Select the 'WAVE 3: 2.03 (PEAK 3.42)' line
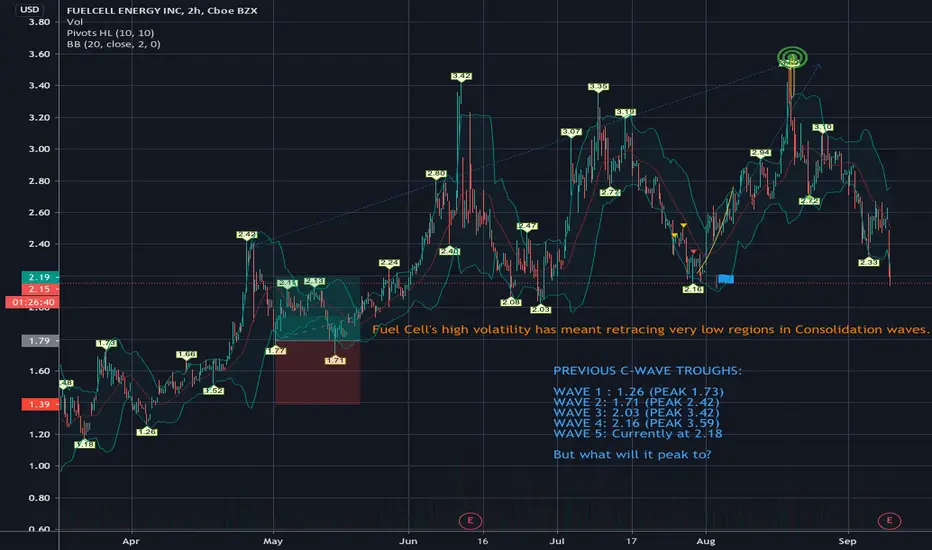This screenshot has width=932, height=550. [636, 413]
